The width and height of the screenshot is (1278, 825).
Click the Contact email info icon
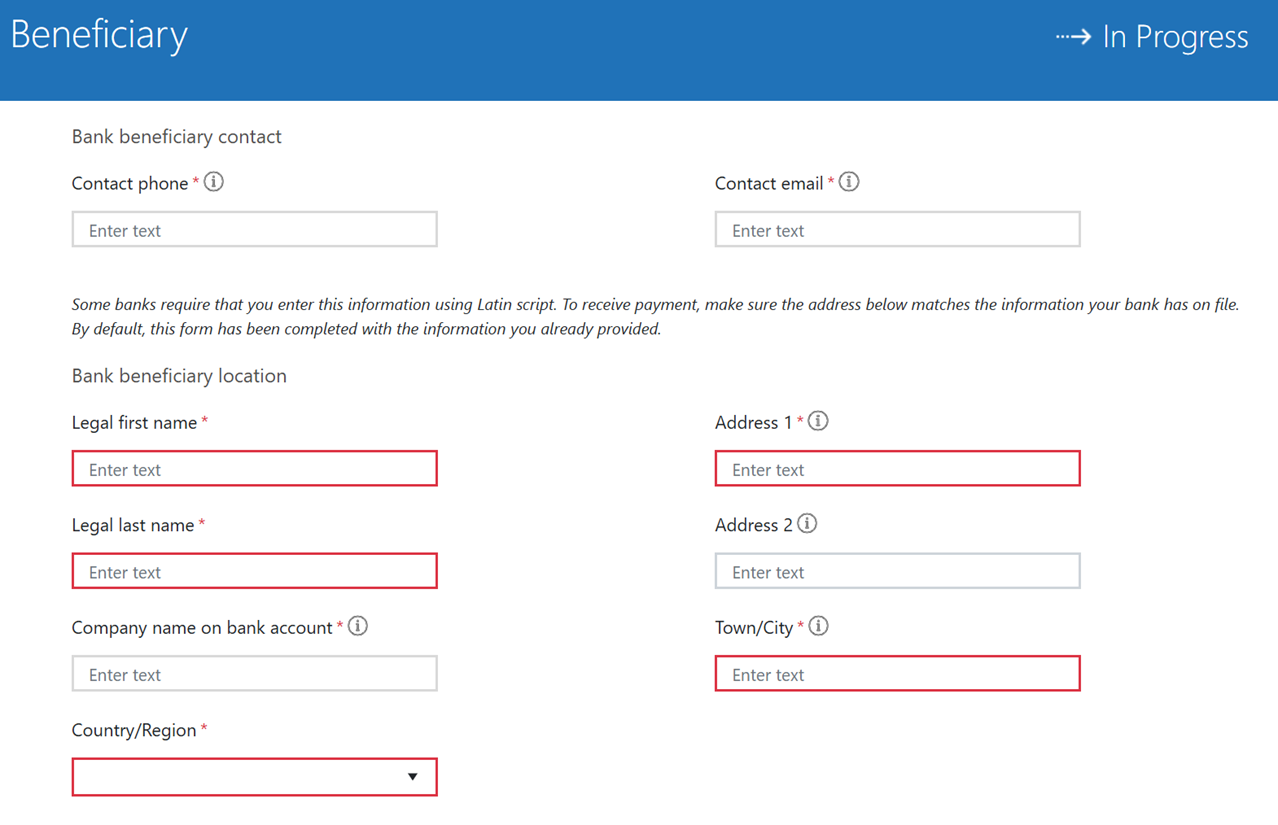tap(849, 182)
